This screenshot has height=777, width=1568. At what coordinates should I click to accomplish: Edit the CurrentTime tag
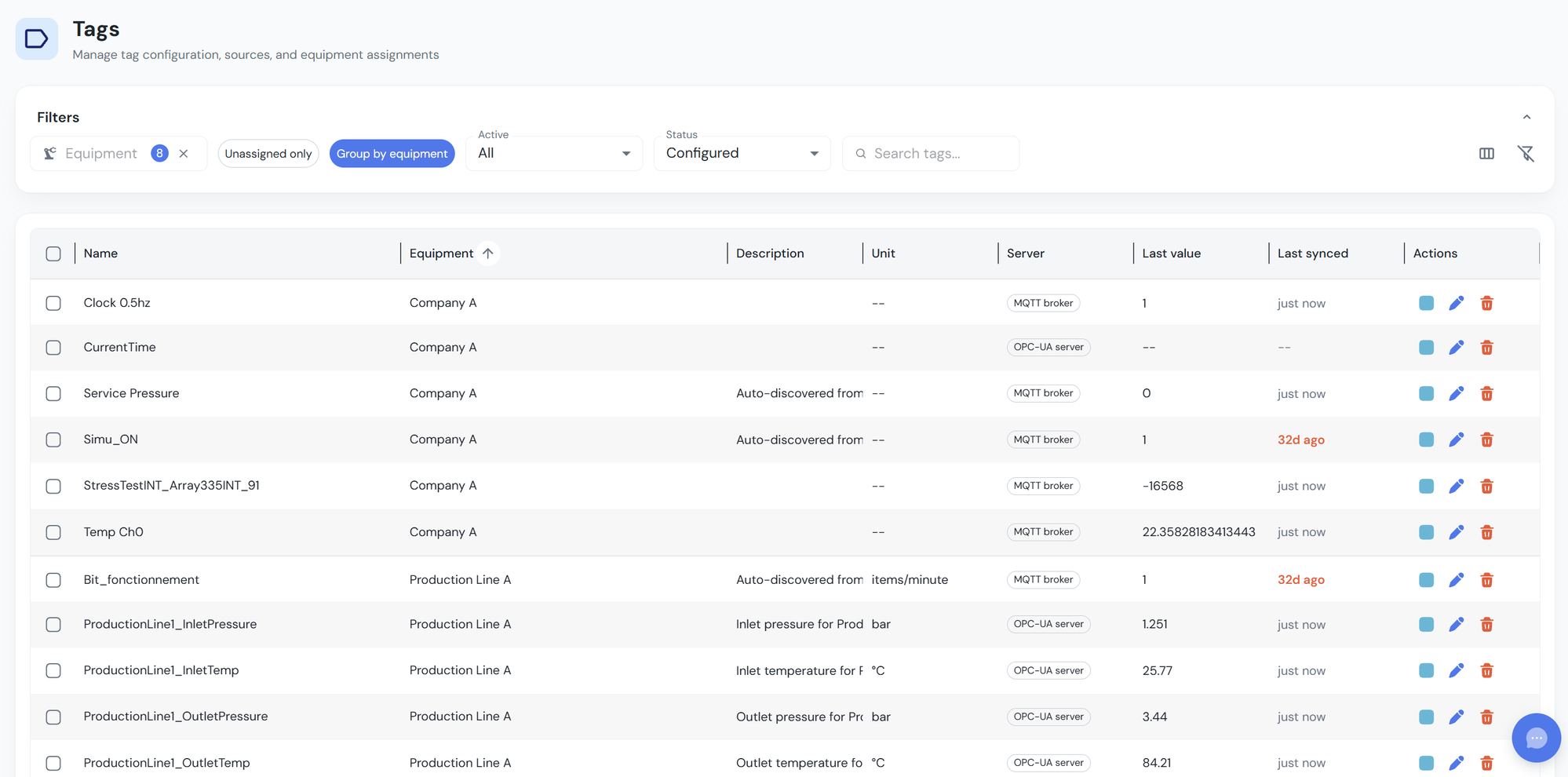(1457, 348)
